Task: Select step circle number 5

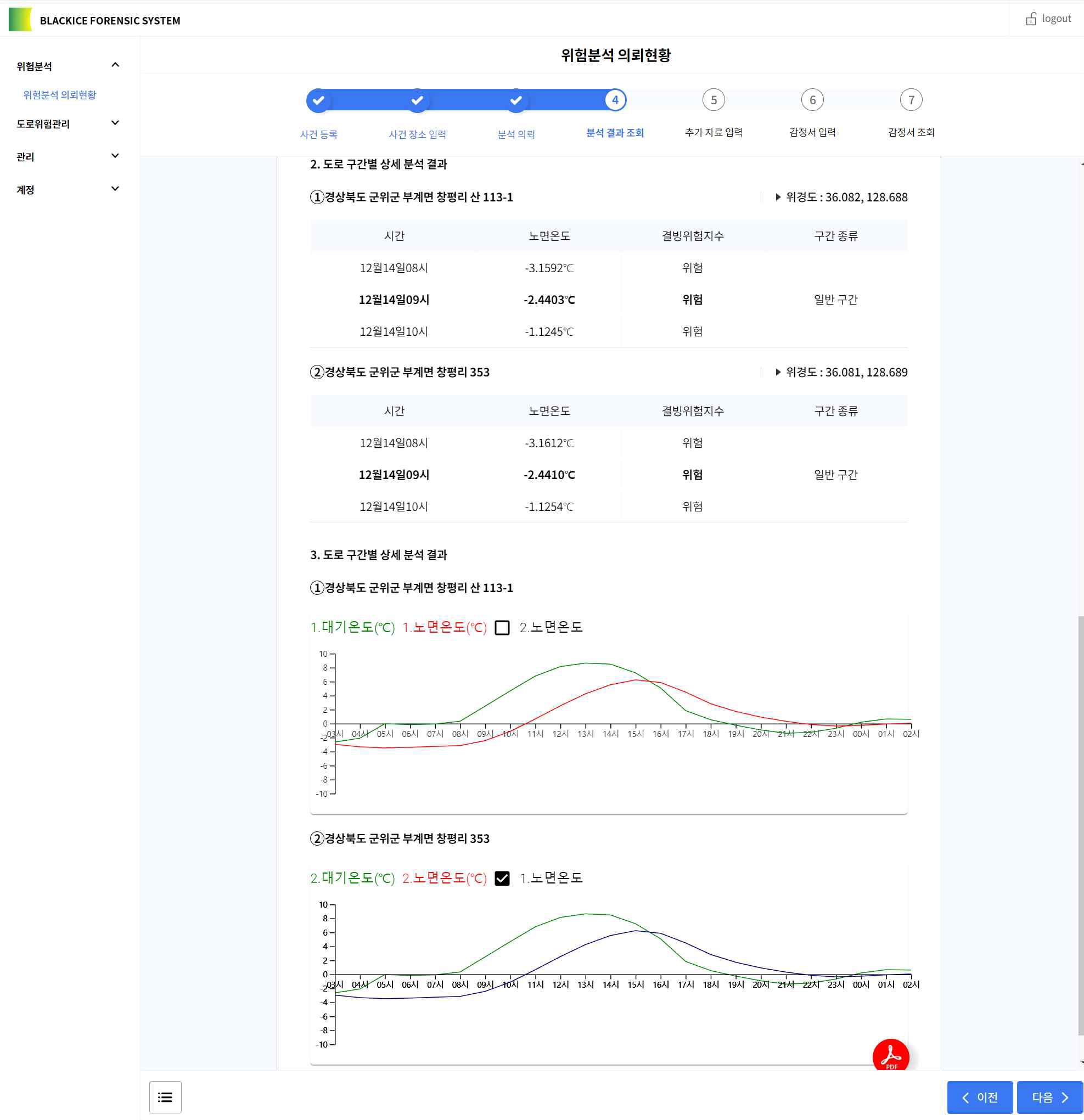Action: point(714,100)
